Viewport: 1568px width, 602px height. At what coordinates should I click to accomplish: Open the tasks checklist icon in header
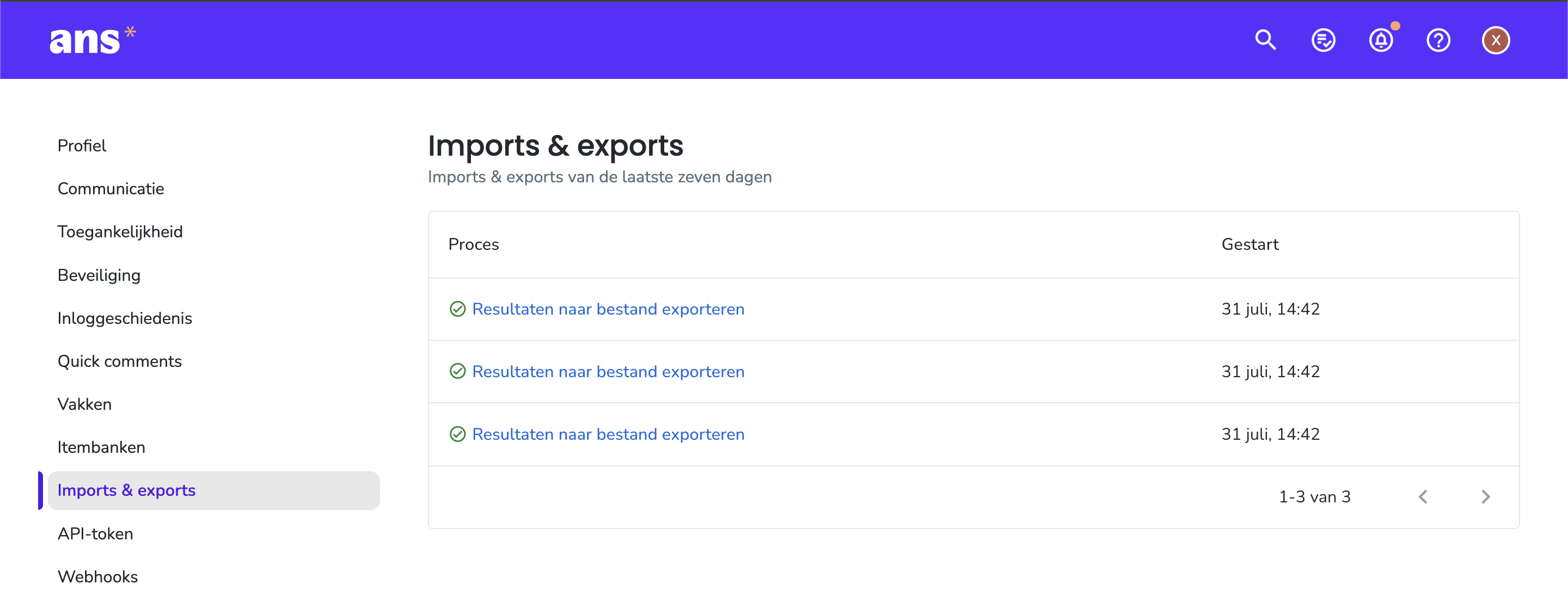point(1324,40)
